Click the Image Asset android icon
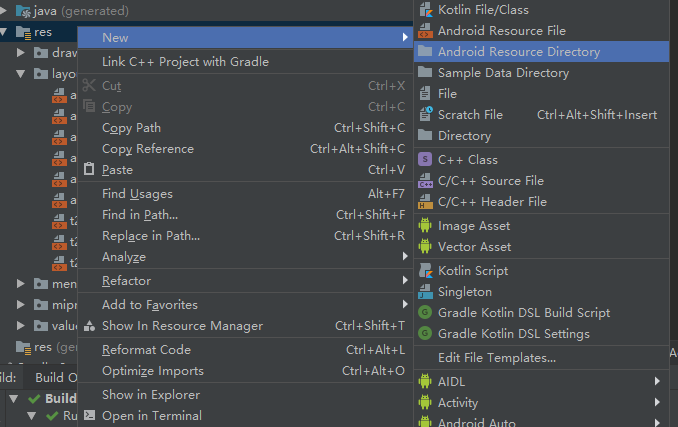The width and height of the screenshot is (678, 427). 425,226
